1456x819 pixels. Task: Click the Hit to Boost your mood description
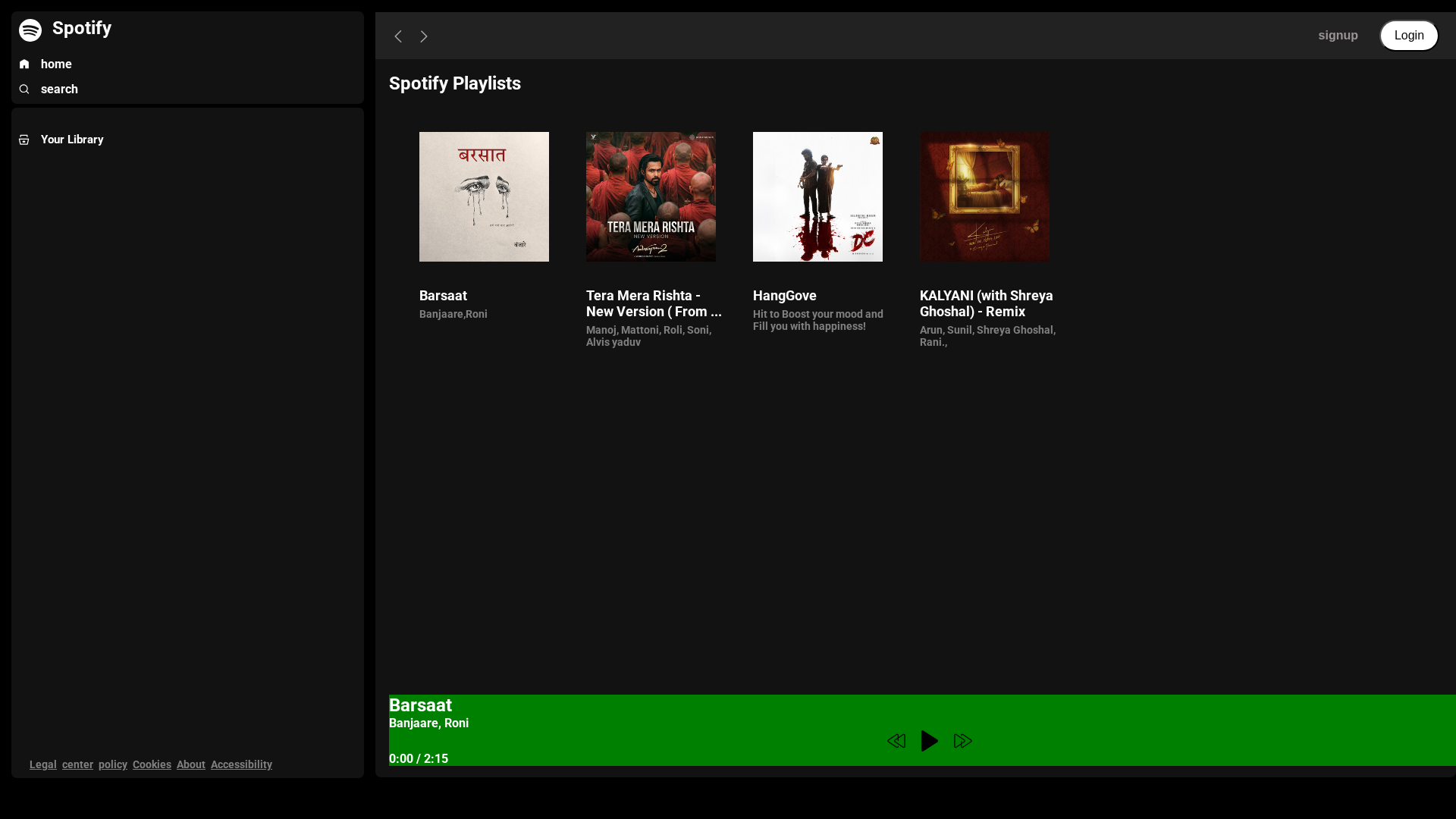tap(818, 320)
